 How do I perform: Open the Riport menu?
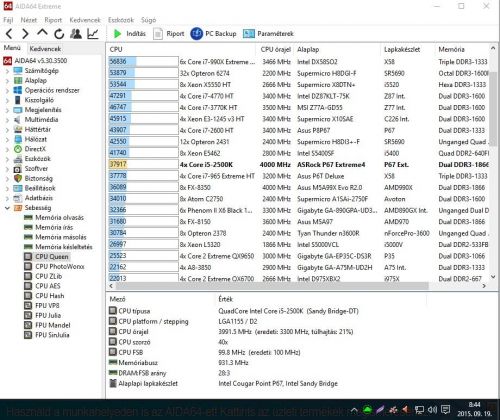(x=53, y=20)
